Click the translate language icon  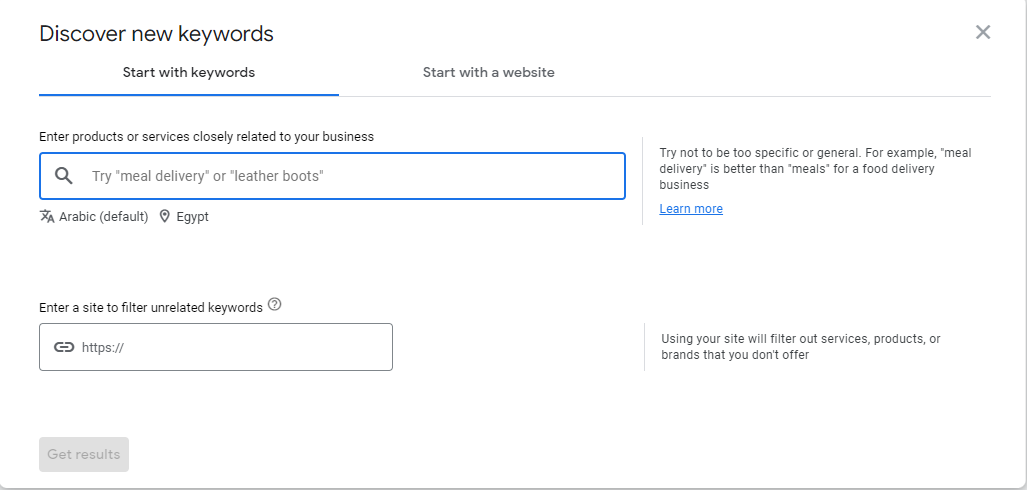tap(47, 216)
